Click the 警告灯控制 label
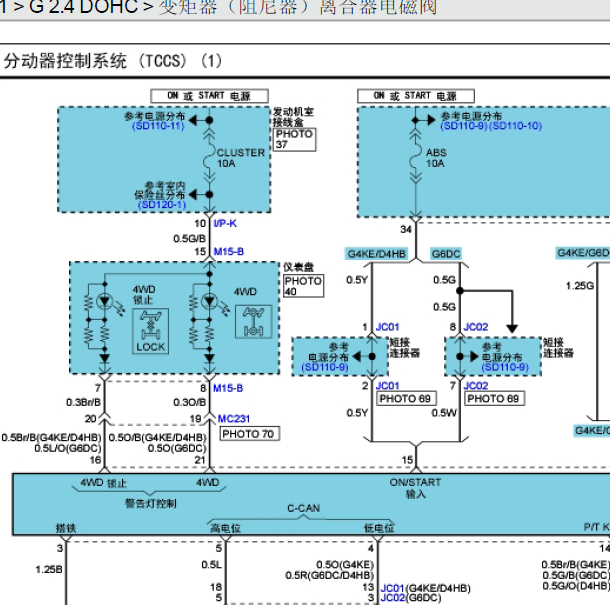610x605 pixels. click(x=151, y=503)
